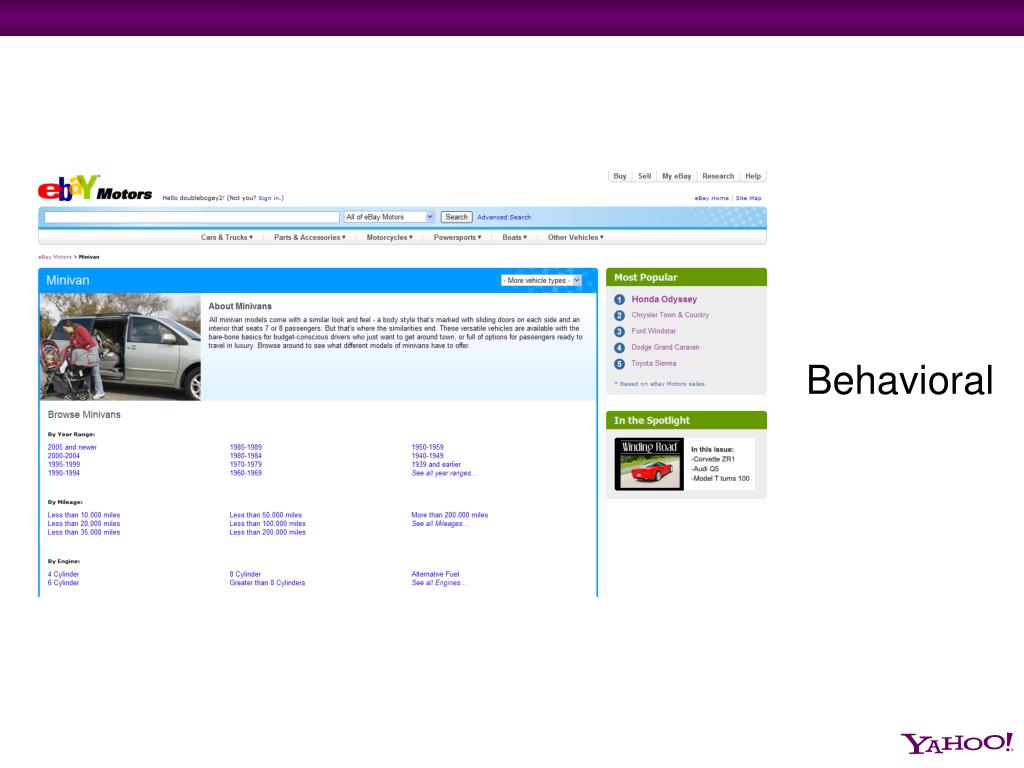Click eBay Motors breadcrumb link
This screenshot has height=768, width=1024.
[x=55, y=257]
